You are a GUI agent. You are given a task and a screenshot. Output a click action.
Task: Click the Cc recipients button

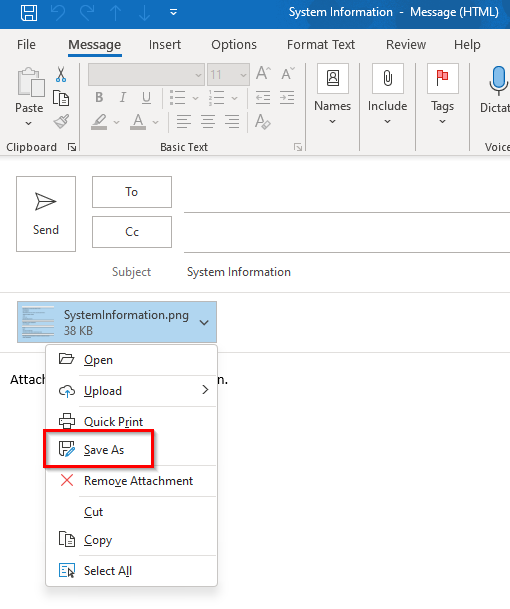[132, 232]
